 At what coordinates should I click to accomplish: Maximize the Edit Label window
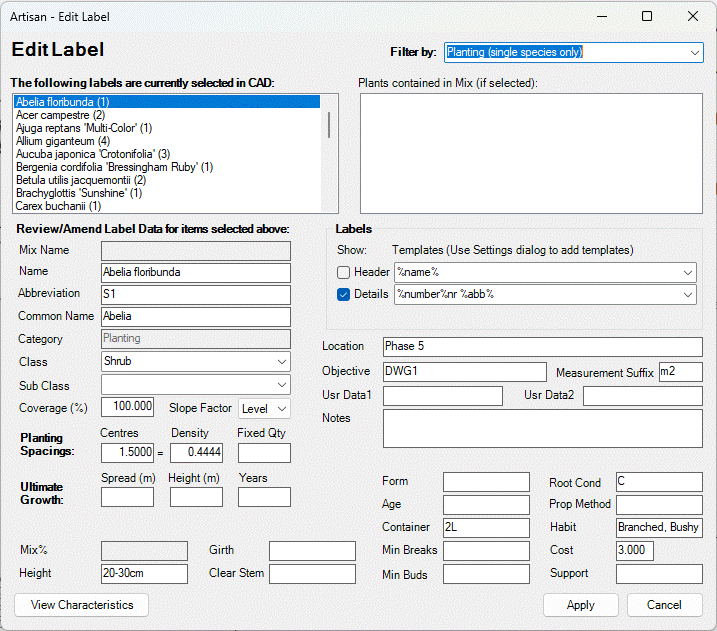(x=647, y=16)
